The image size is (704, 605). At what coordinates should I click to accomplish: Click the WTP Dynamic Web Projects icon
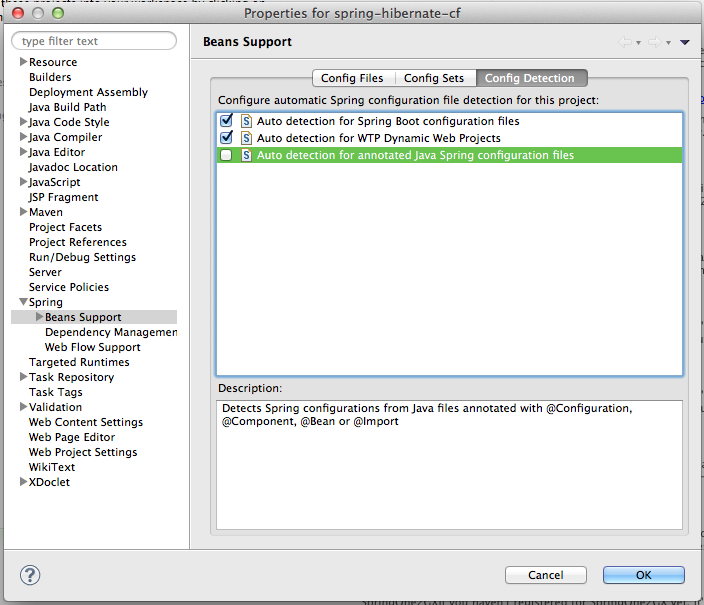(x=245, y=138)
